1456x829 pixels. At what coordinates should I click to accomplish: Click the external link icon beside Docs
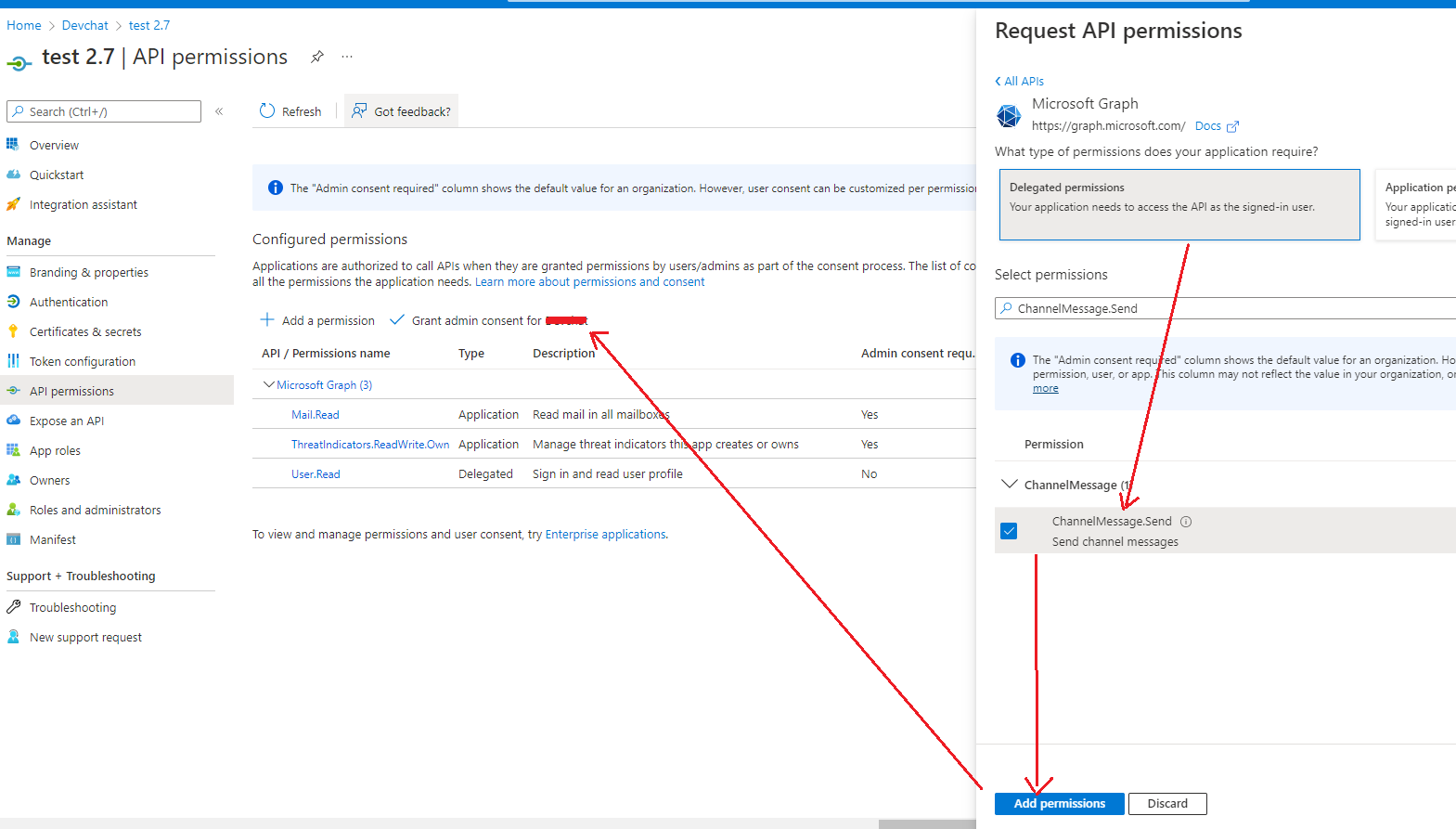pyautogui.click(x=1232, y=126)
